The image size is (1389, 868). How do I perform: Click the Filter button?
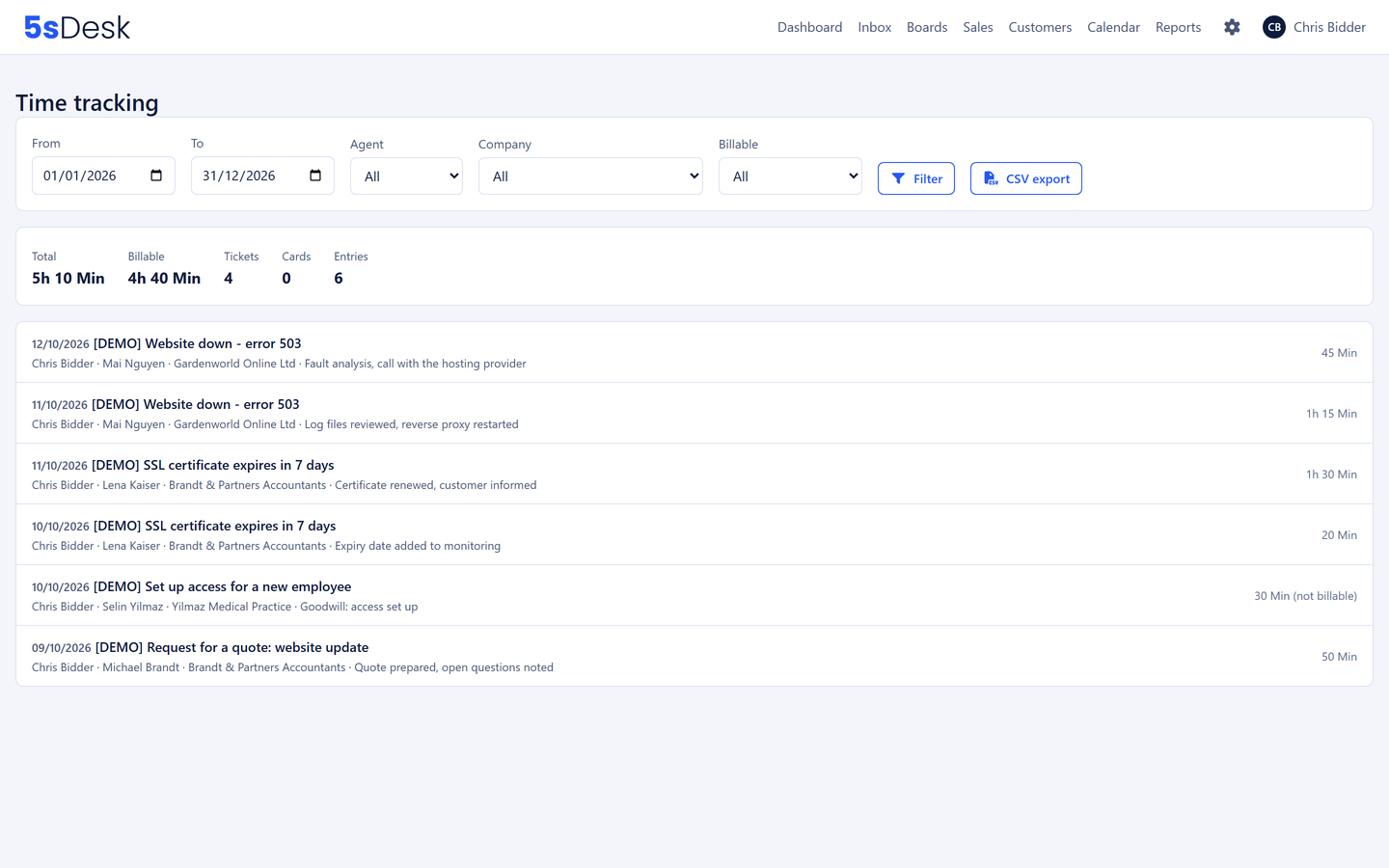(x=916, y=178)
